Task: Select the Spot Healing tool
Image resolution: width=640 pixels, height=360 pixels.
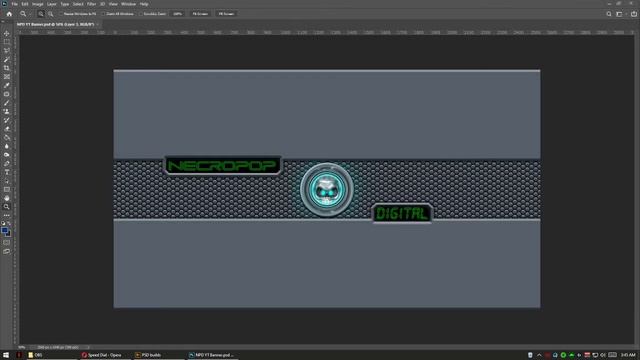Action: coord(7,94)
